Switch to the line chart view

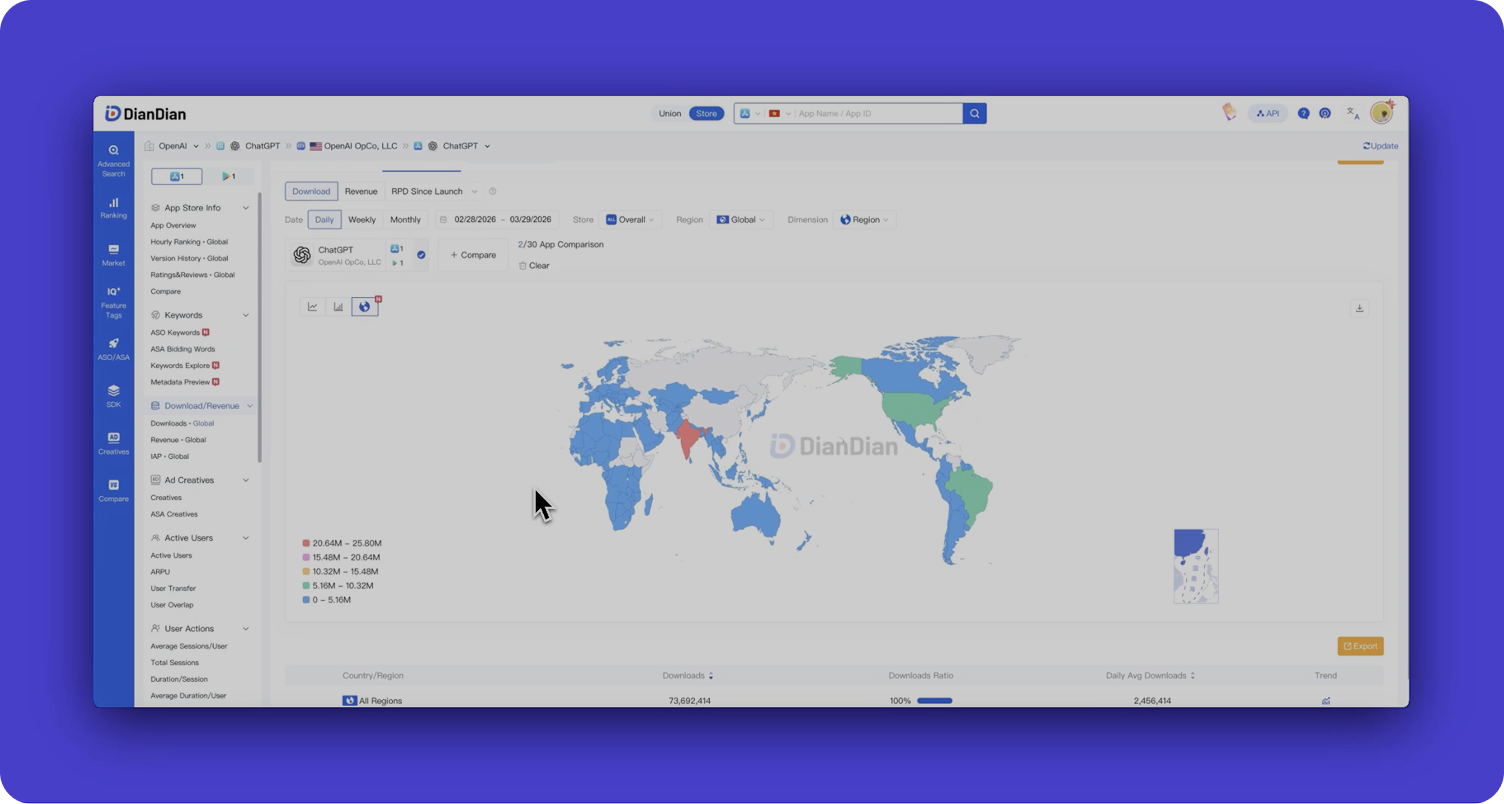[x=313, y=307]
